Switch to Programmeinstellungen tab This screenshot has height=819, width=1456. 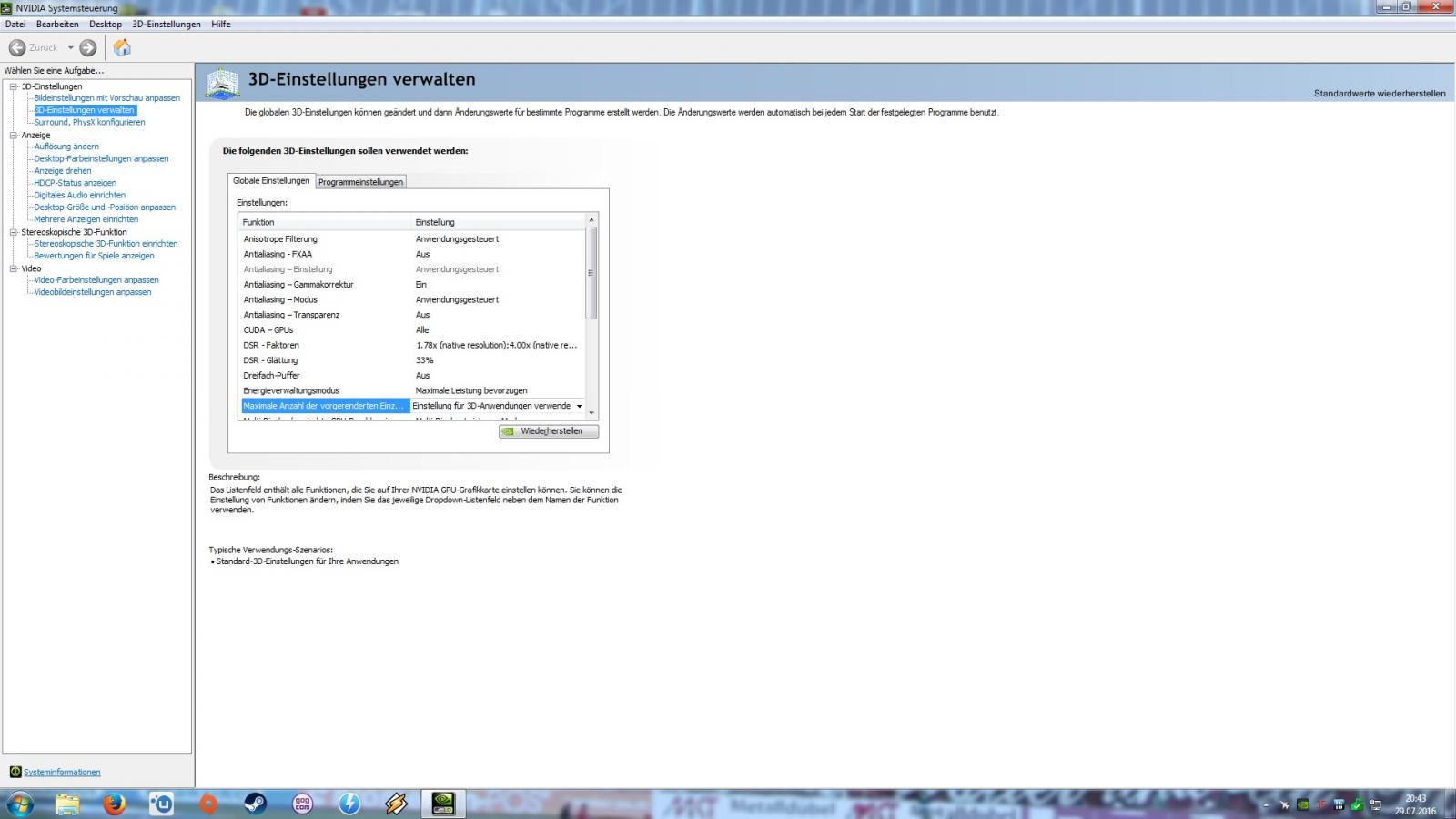(360, 182)
